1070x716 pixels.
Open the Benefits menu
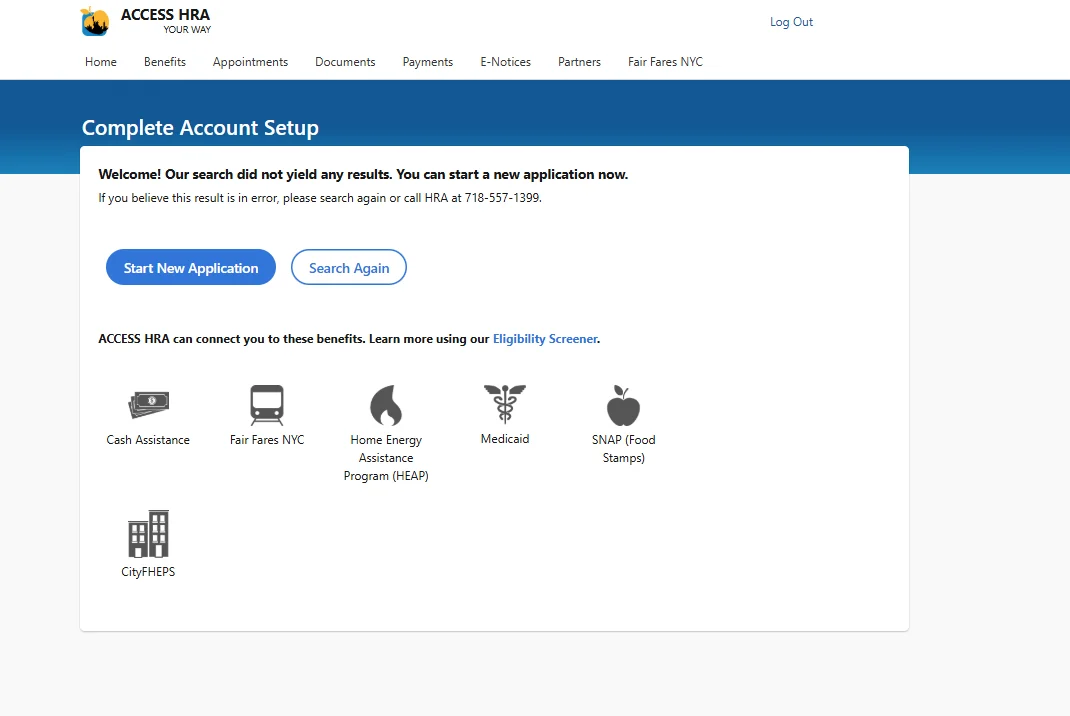point(164,62)
